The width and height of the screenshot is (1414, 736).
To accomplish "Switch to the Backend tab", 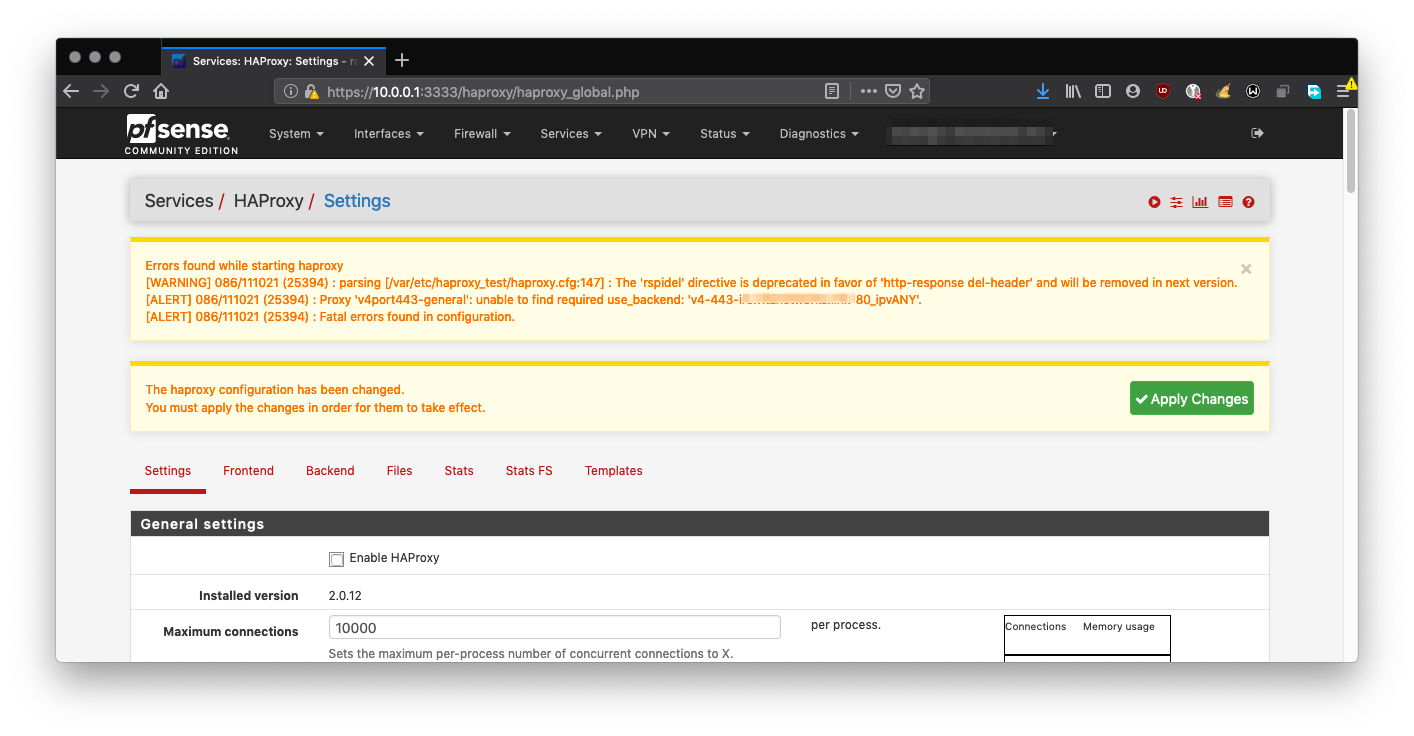I will 330,471.
